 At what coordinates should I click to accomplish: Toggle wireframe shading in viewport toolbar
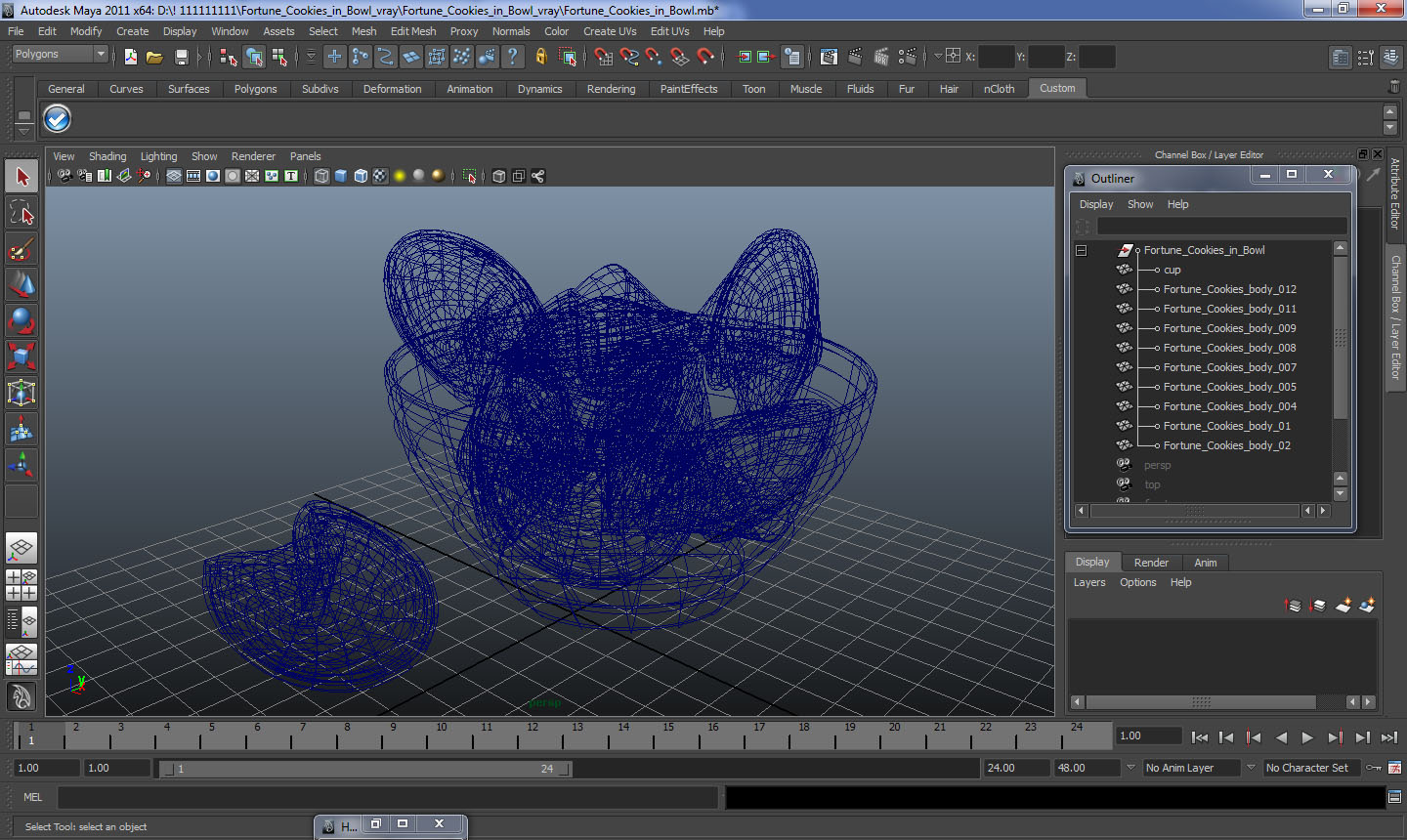click(321, 176)
